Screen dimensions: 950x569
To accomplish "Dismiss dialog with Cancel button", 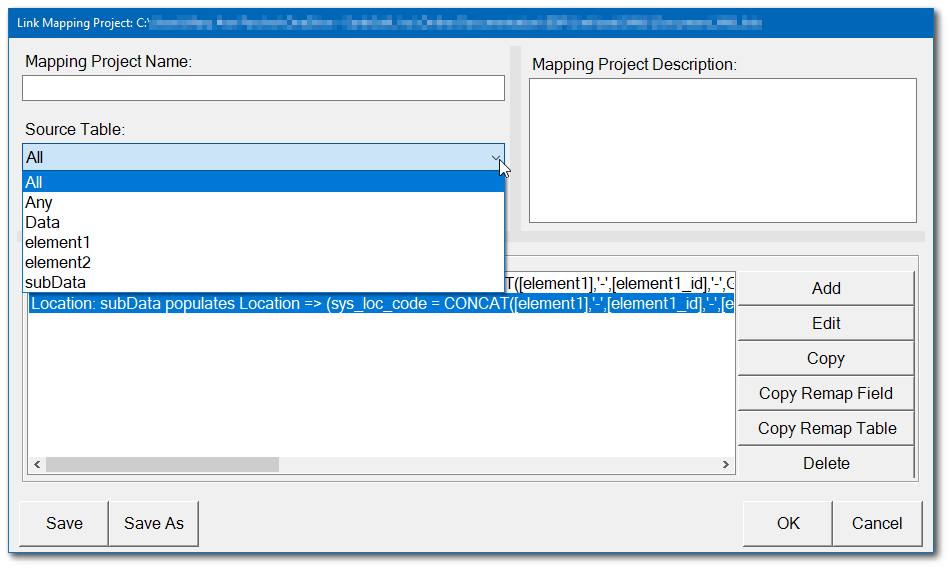I will 877,524.
